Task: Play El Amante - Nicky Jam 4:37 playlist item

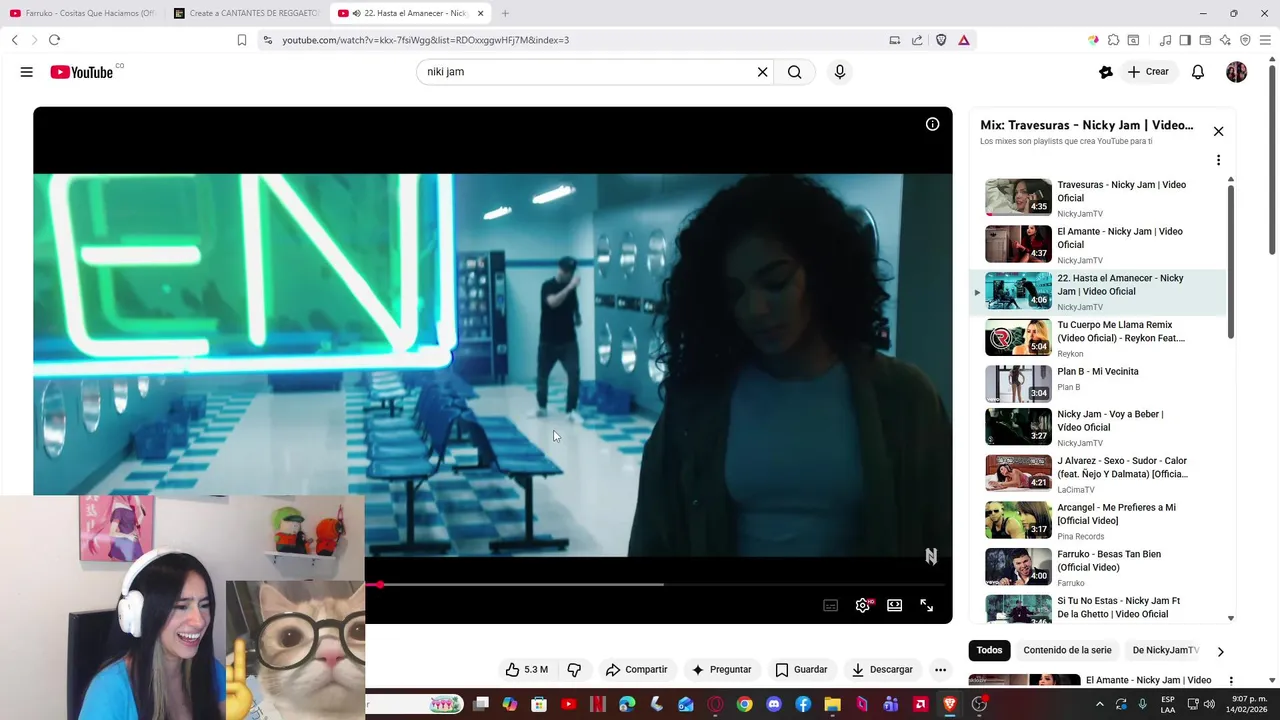Action: point(1100,245)
